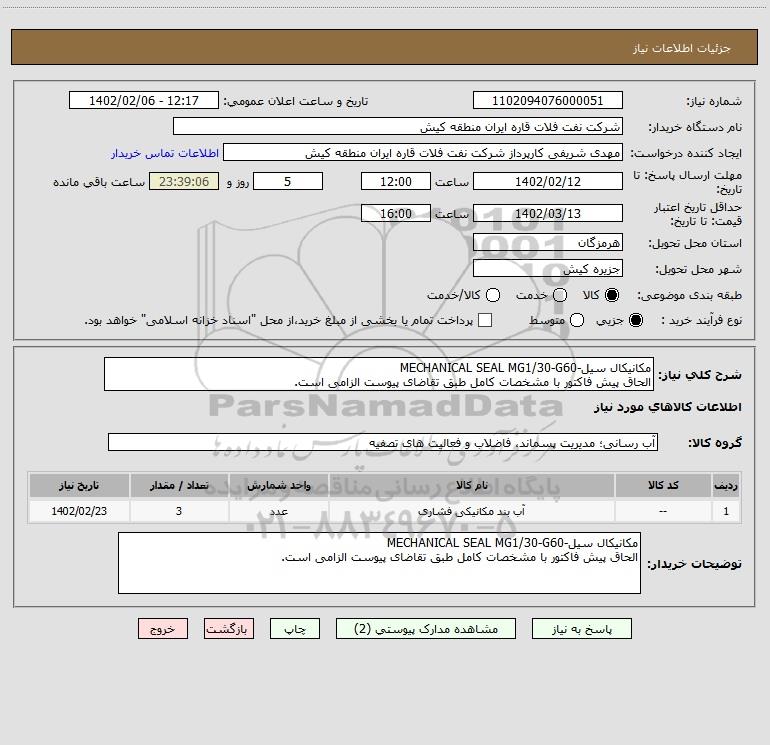Click the quantity cell 3
770x745 pixels.
[x=179, y=511]
